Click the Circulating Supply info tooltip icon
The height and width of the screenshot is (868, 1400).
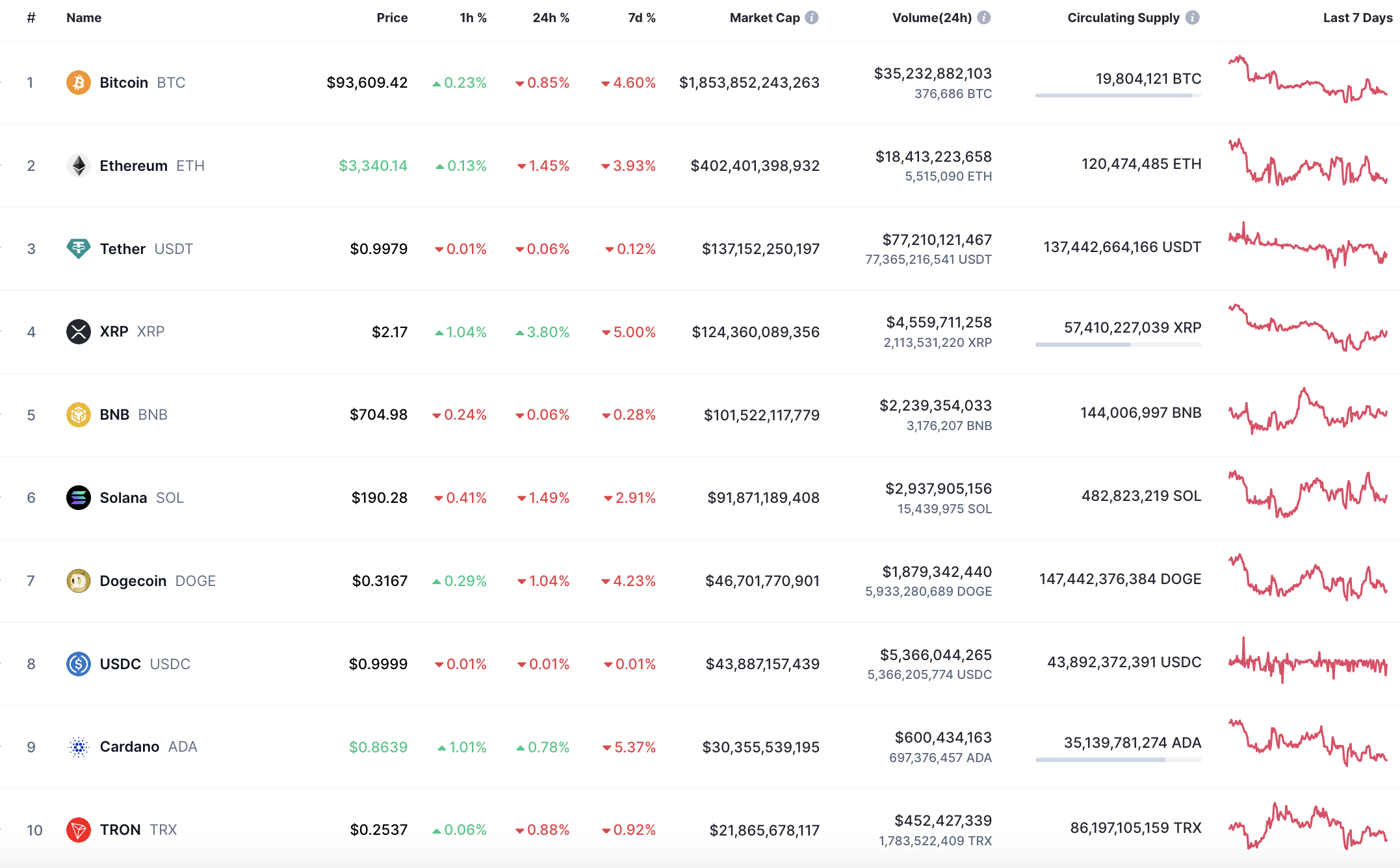point(1193,18)
